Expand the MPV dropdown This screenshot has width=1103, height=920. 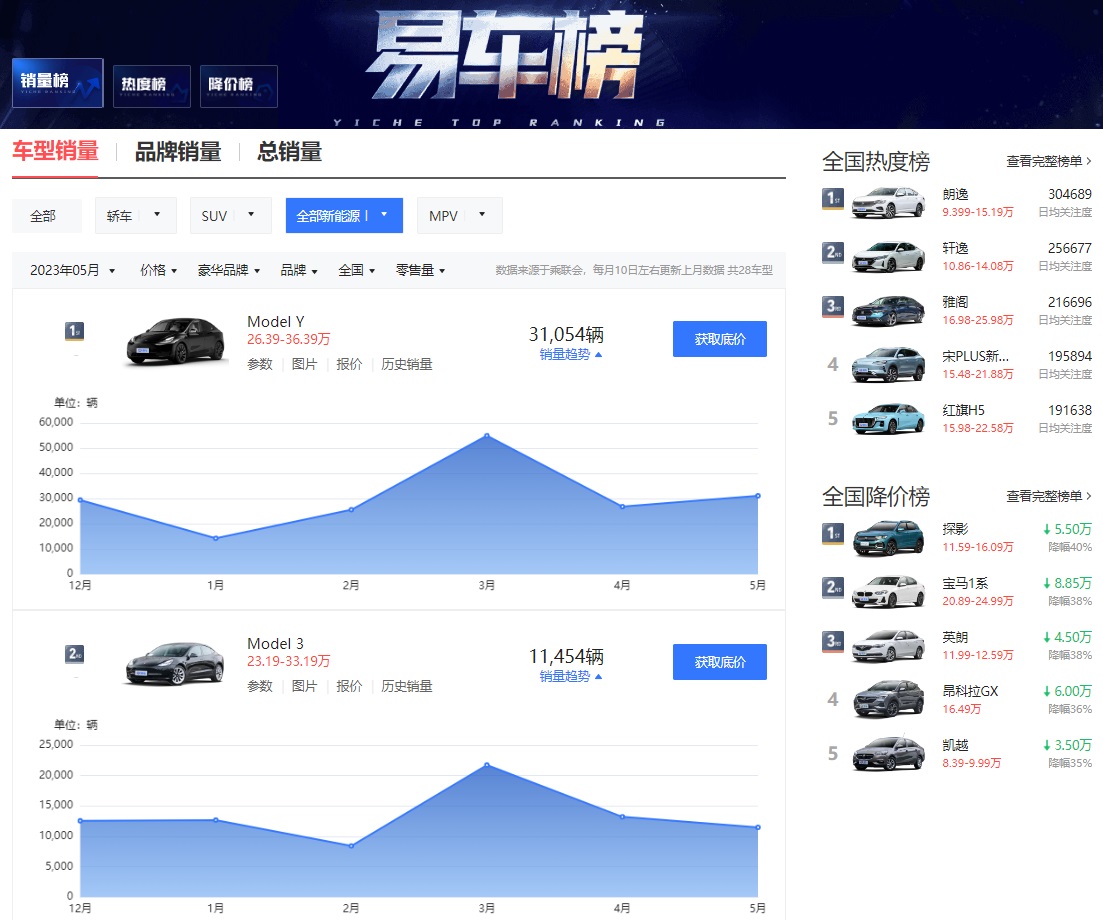[x=459, y=215]
